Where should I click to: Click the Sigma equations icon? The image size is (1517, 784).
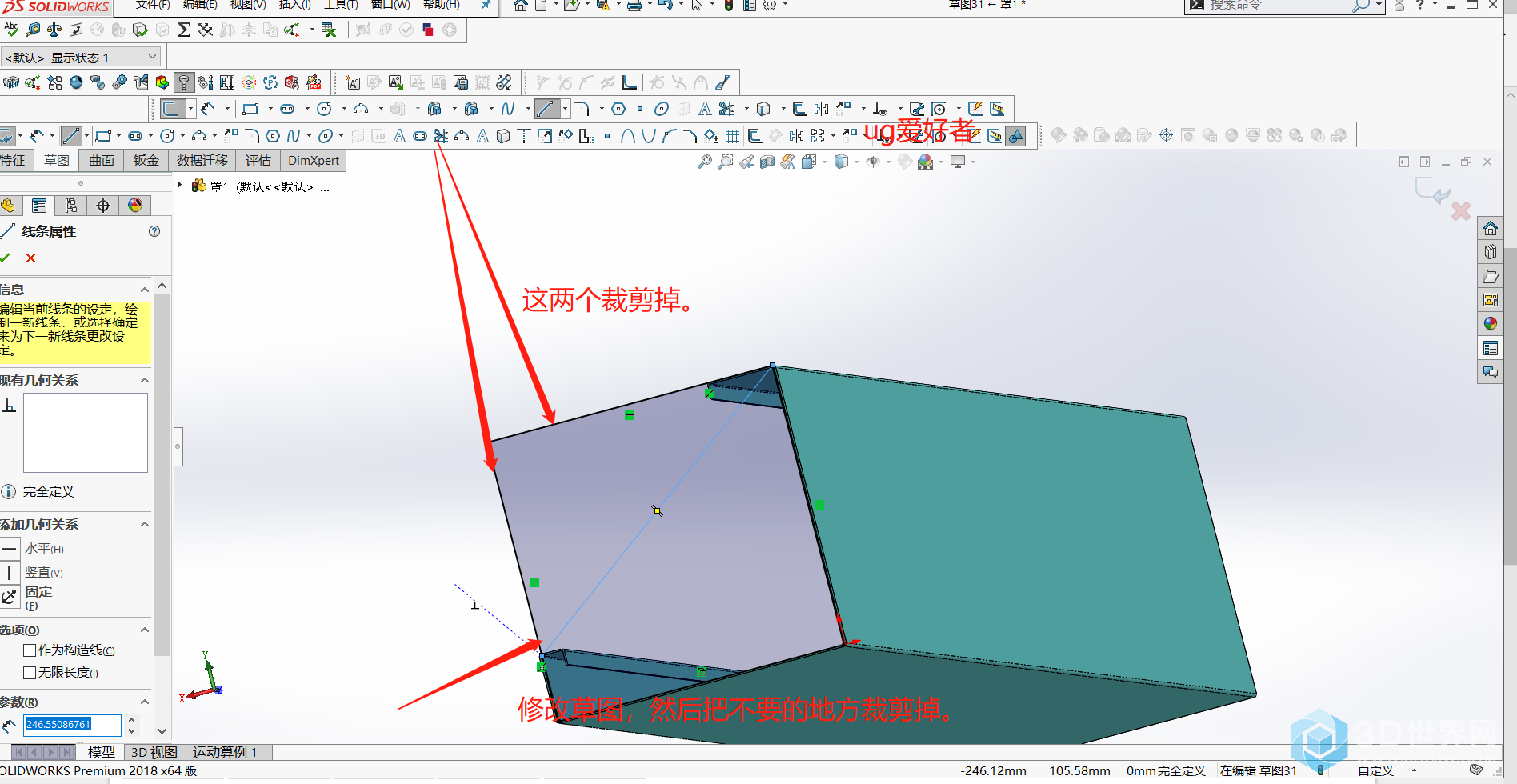(184, 30)
